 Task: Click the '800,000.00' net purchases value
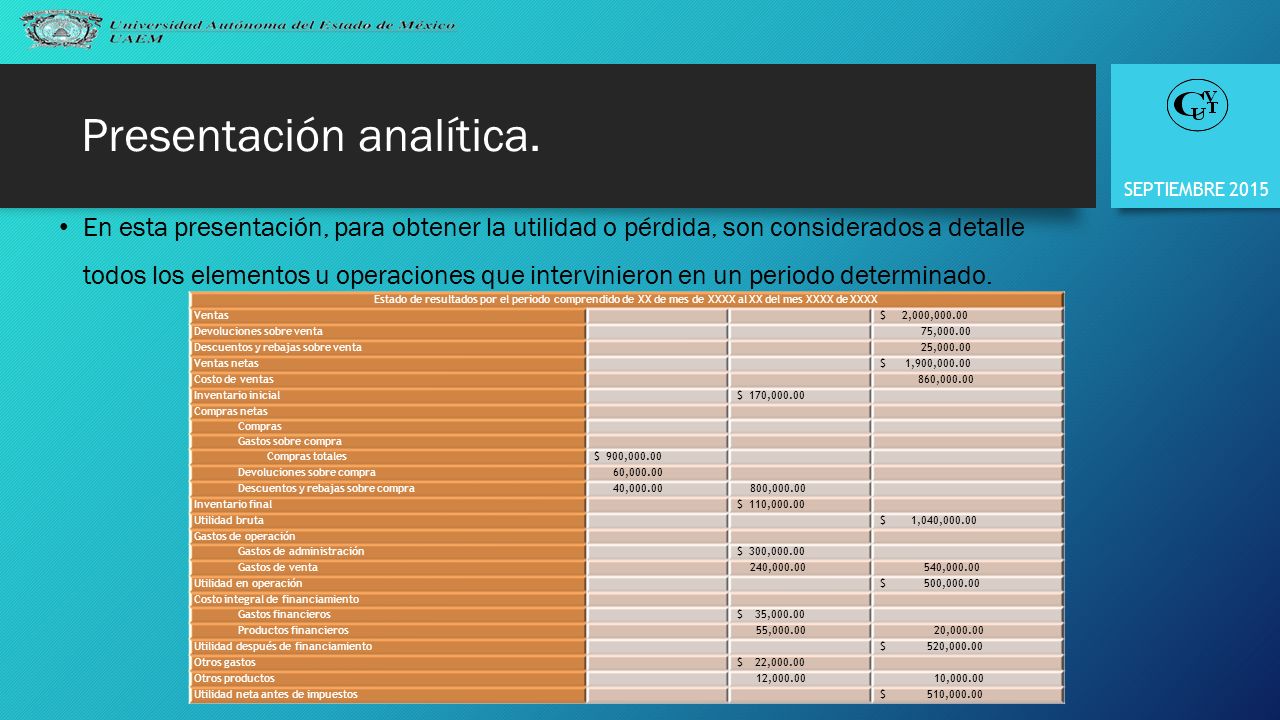coord(777,488)
